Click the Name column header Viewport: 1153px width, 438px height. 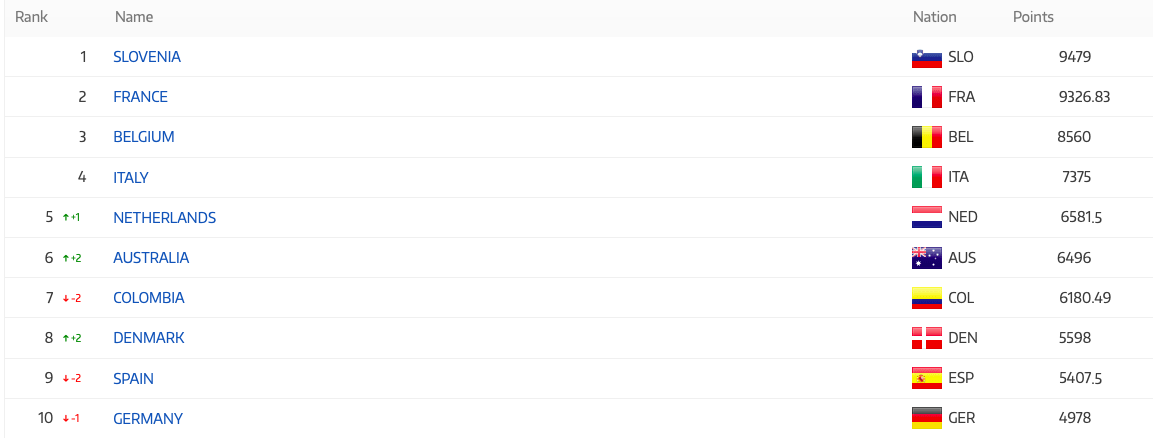tap(134, 17)
